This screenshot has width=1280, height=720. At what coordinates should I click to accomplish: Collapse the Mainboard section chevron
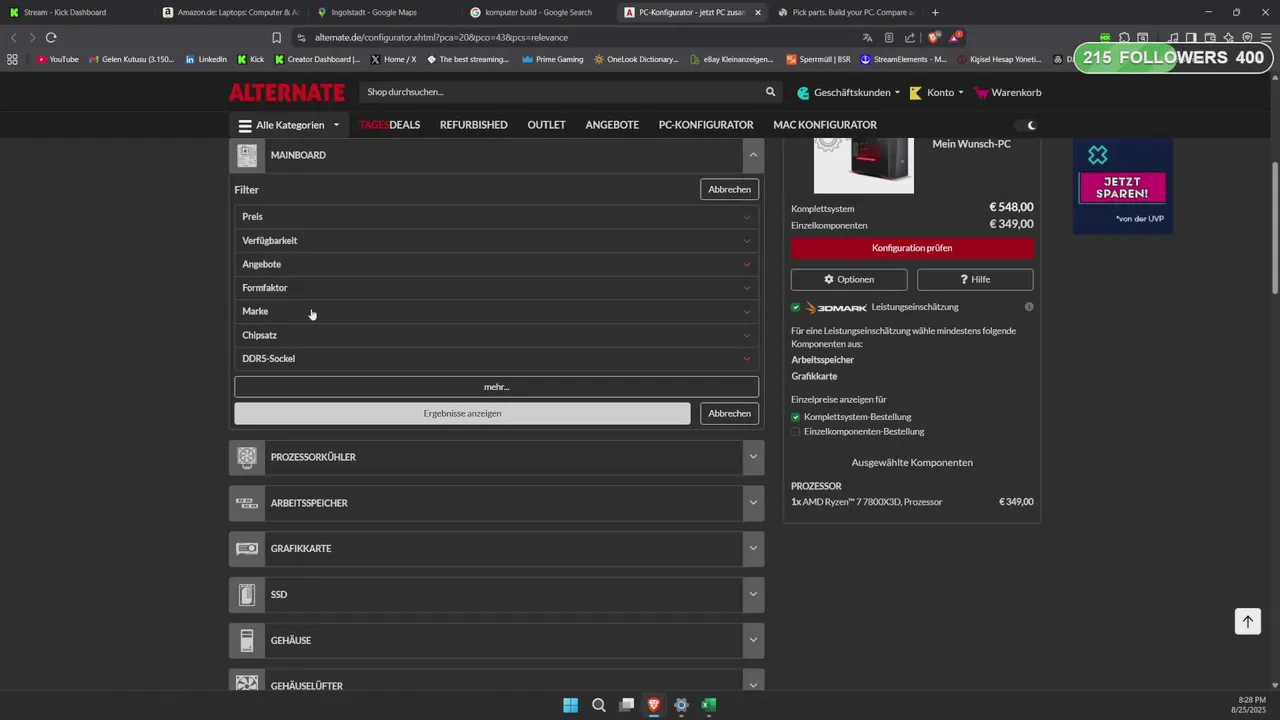pos(753,155)
